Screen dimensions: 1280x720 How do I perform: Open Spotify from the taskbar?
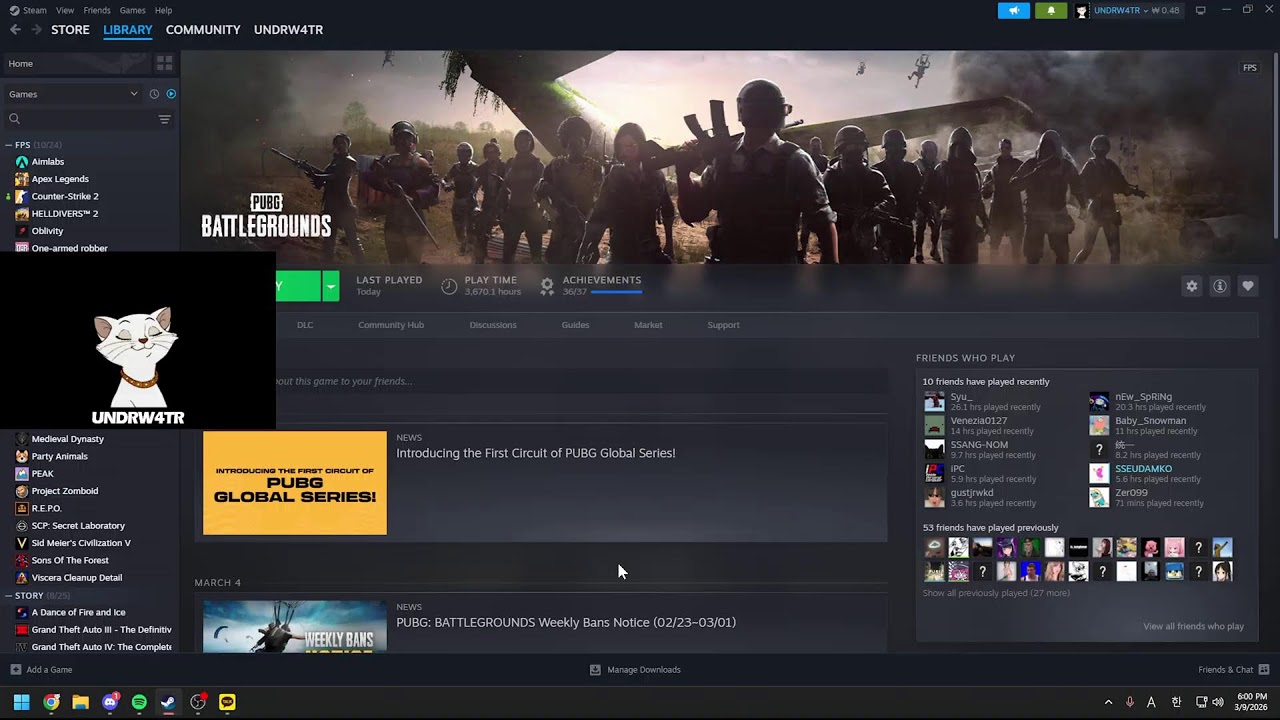139,702
